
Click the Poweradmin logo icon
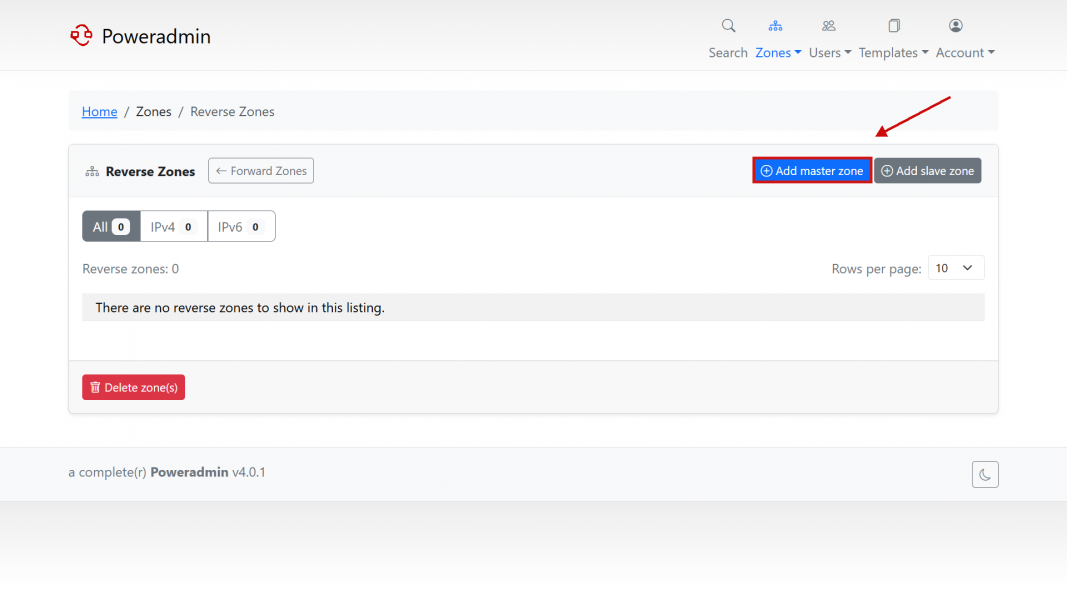pyautogui.click(x=81, y=36)
